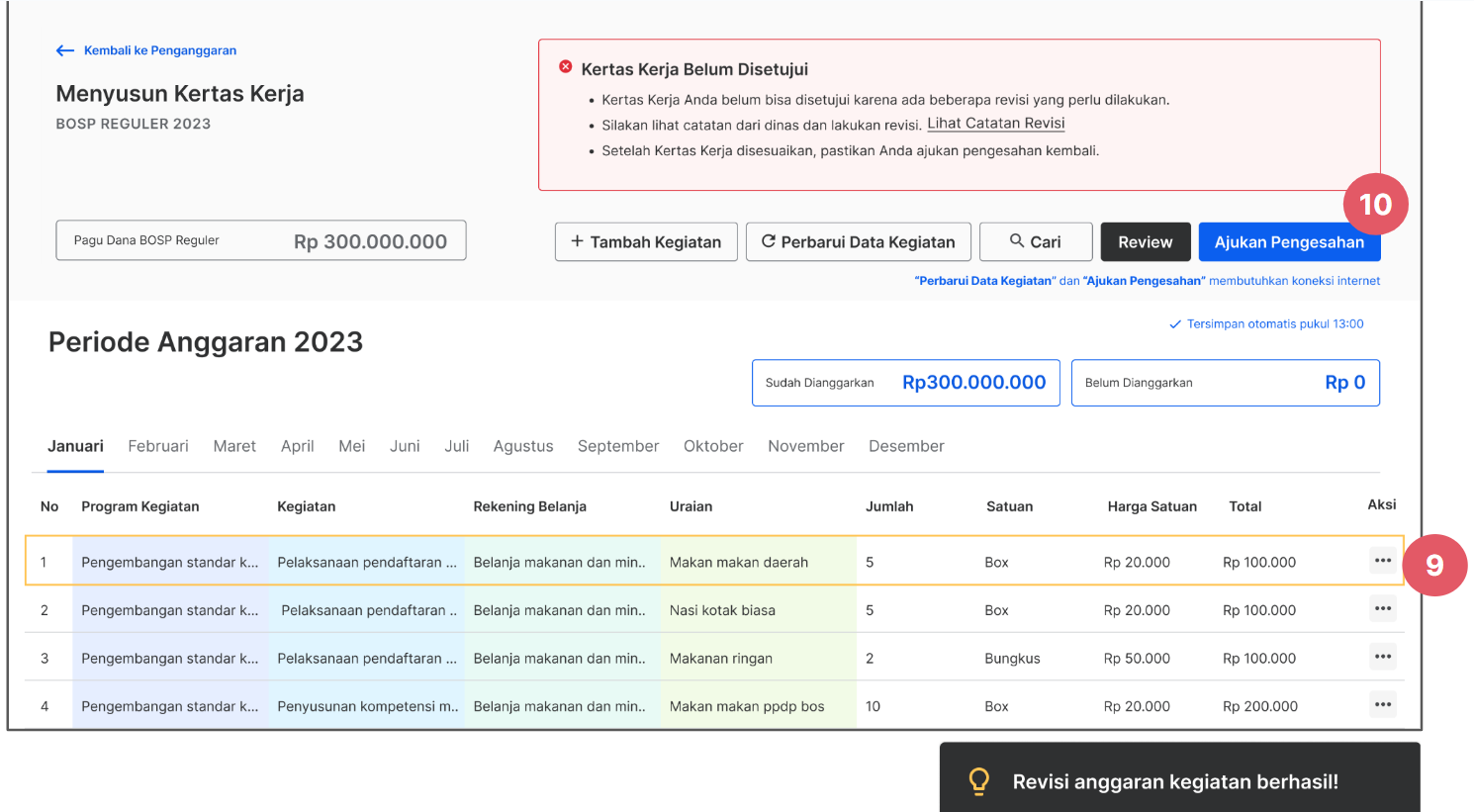This screenshot has height=812, width=1474.
Task: Click 'Tersimpan otomatis pukul 13:00' text
Action: click(x=1275, y=324)
